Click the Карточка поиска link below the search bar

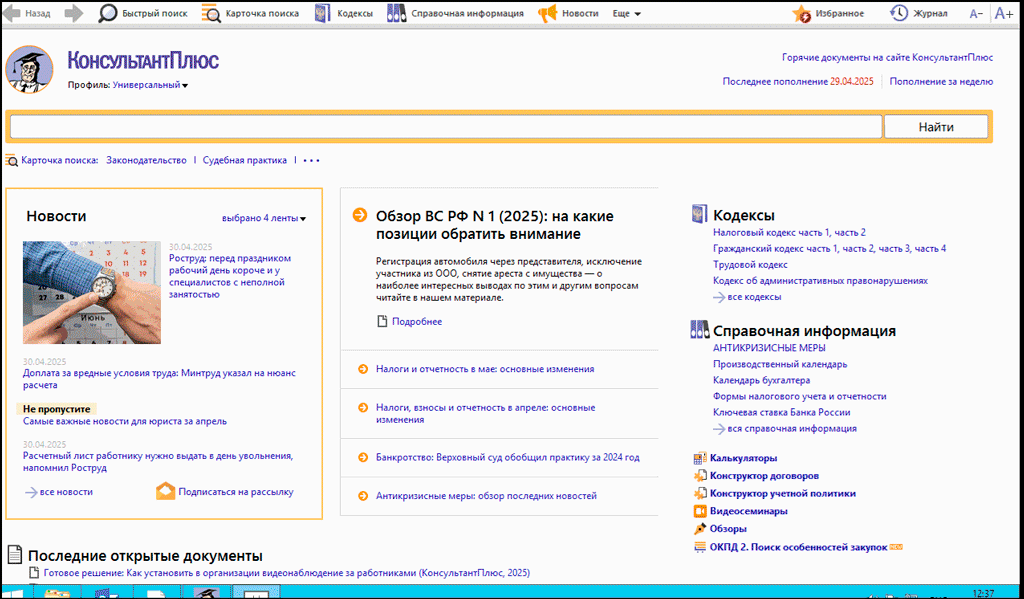coord(59,160)
